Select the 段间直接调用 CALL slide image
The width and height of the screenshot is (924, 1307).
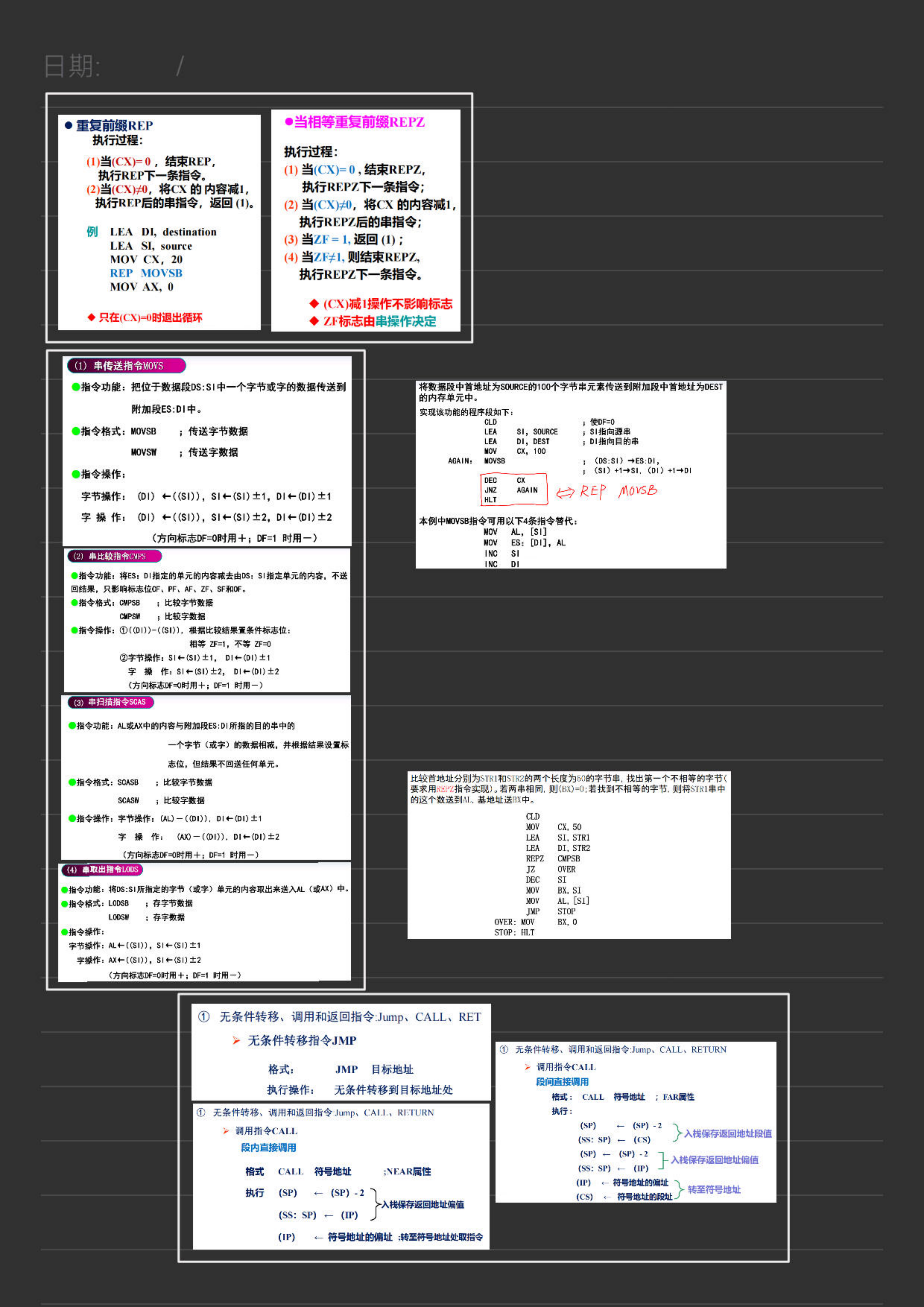636,1122
